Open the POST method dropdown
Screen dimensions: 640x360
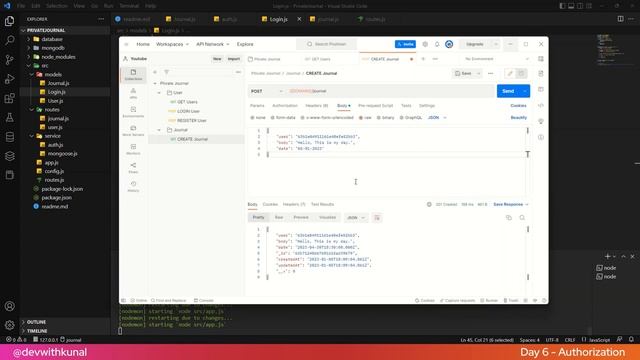click(x=267, y=91)
